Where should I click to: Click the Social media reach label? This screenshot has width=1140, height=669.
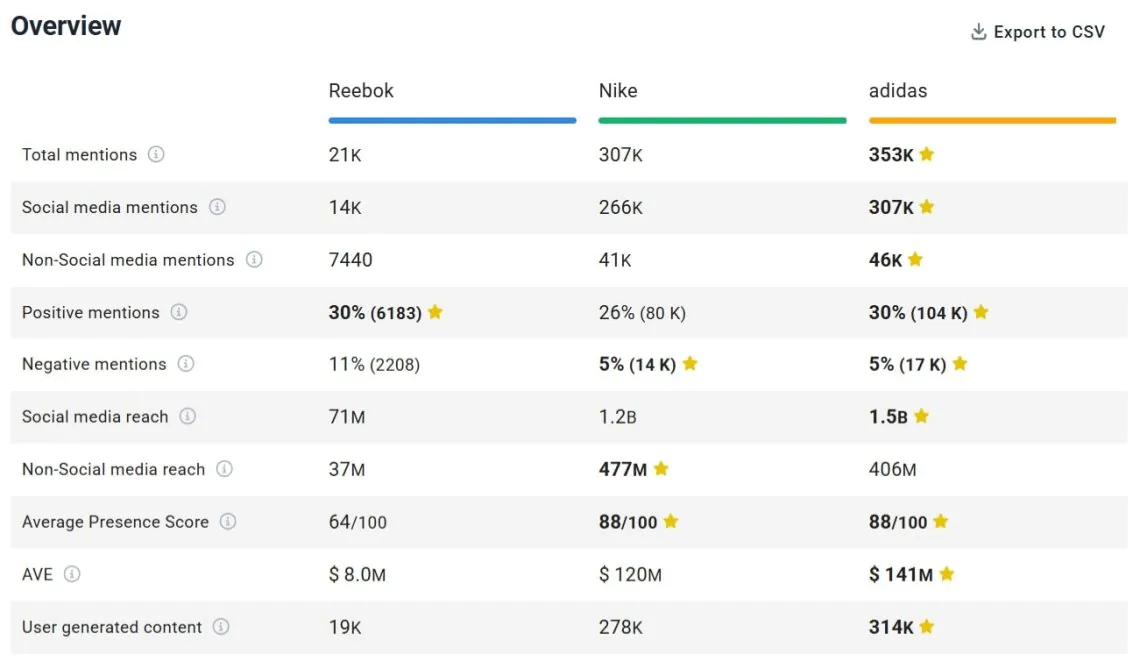95,417
